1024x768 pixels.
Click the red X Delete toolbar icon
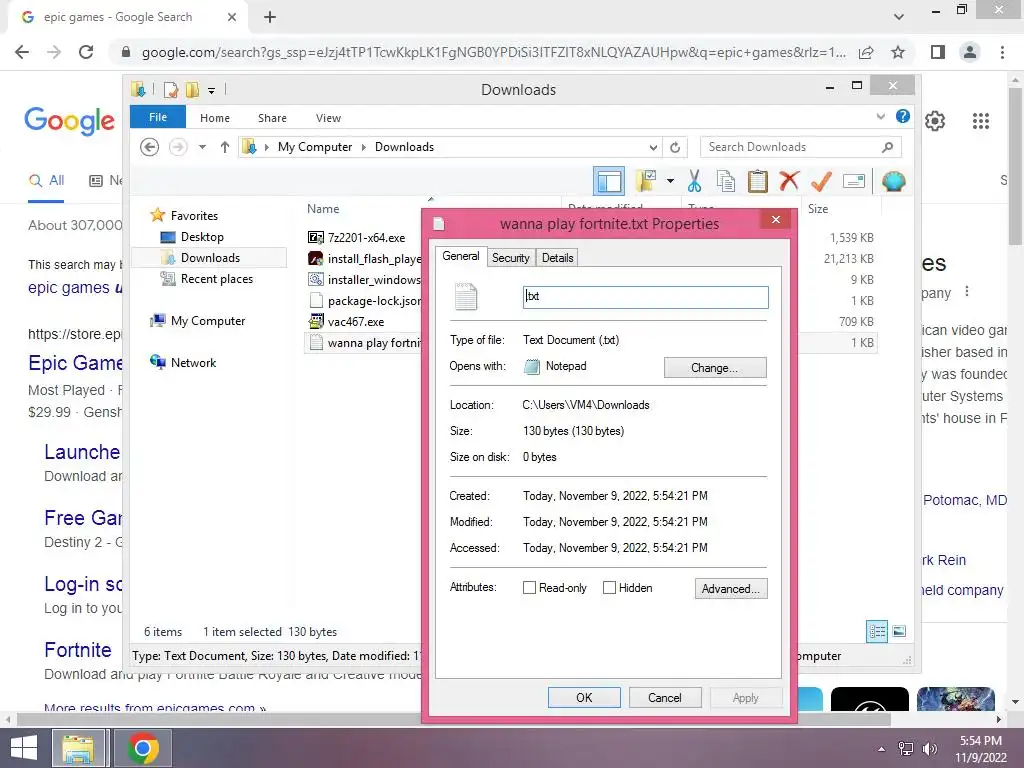point(789,180)
